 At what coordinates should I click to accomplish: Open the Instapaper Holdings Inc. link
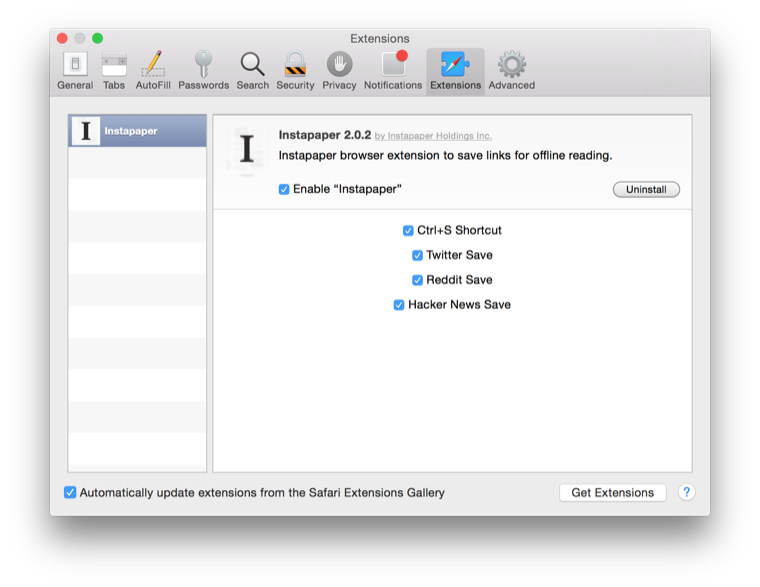click(x=433, y=136)
